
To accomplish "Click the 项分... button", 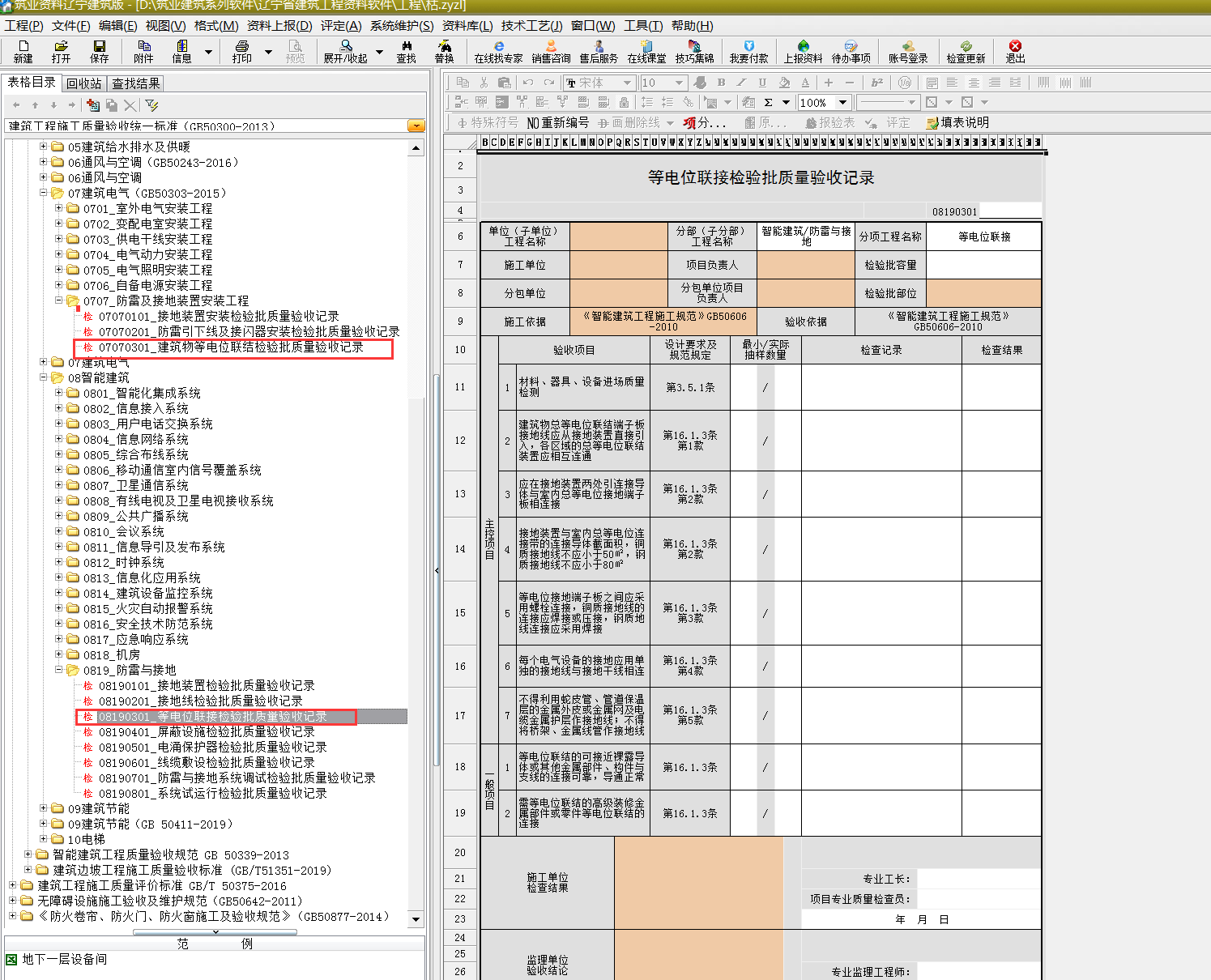I will 704,122.
